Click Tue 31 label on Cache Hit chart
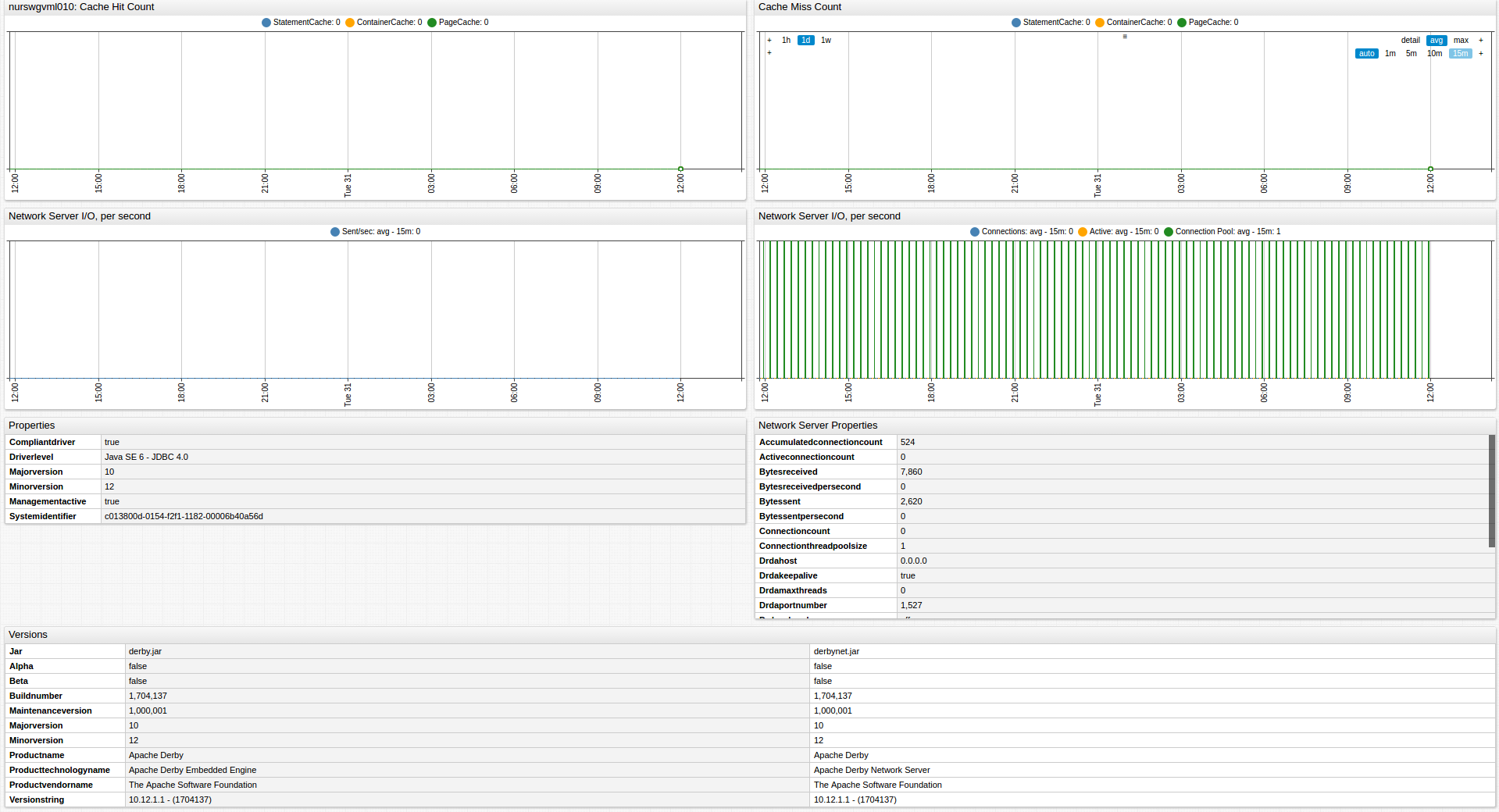The width and height of the screenshot is (1499, 812). (x=348, y=186)
